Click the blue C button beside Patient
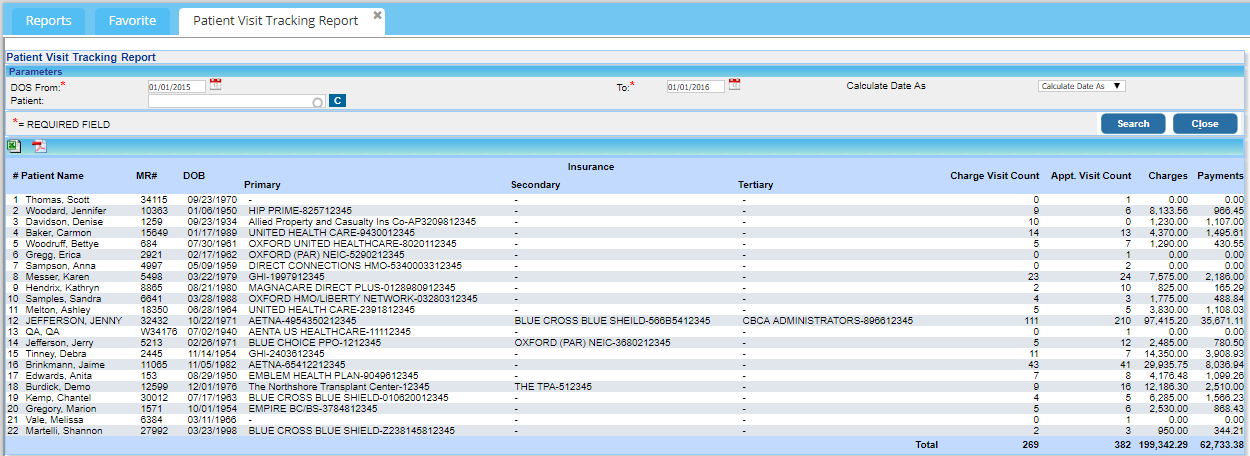1250x456 pixels. [337, 101]
